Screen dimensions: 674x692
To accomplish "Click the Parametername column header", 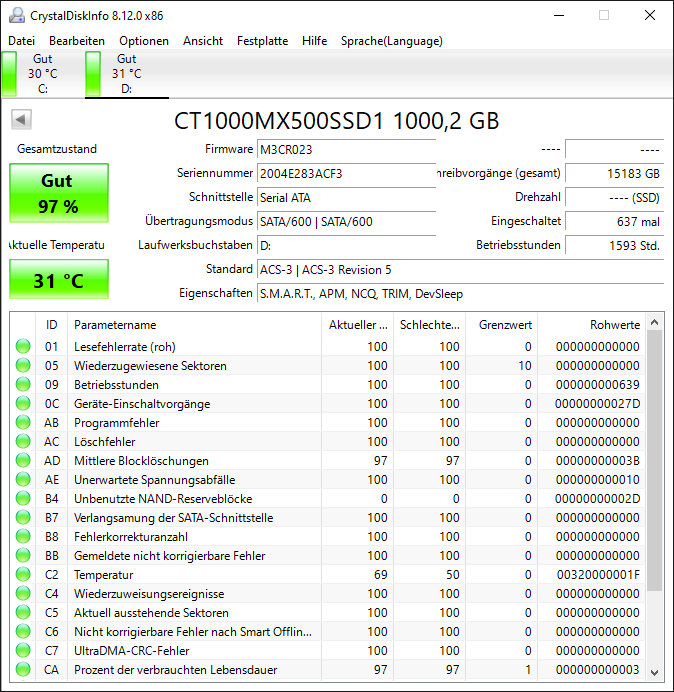I will tap(194, 325).
